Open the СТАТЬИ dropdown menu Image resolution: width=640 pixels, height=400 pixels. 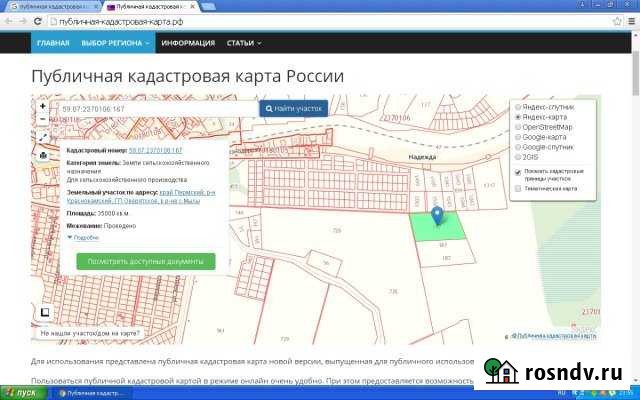click(244, 43)
